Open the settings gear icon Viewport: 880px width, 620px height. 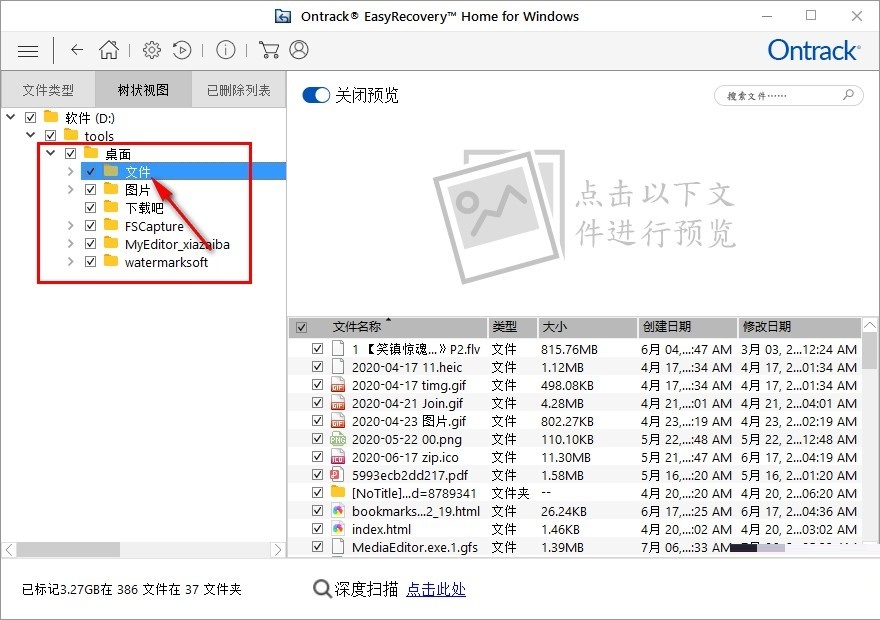pos(151,50)
